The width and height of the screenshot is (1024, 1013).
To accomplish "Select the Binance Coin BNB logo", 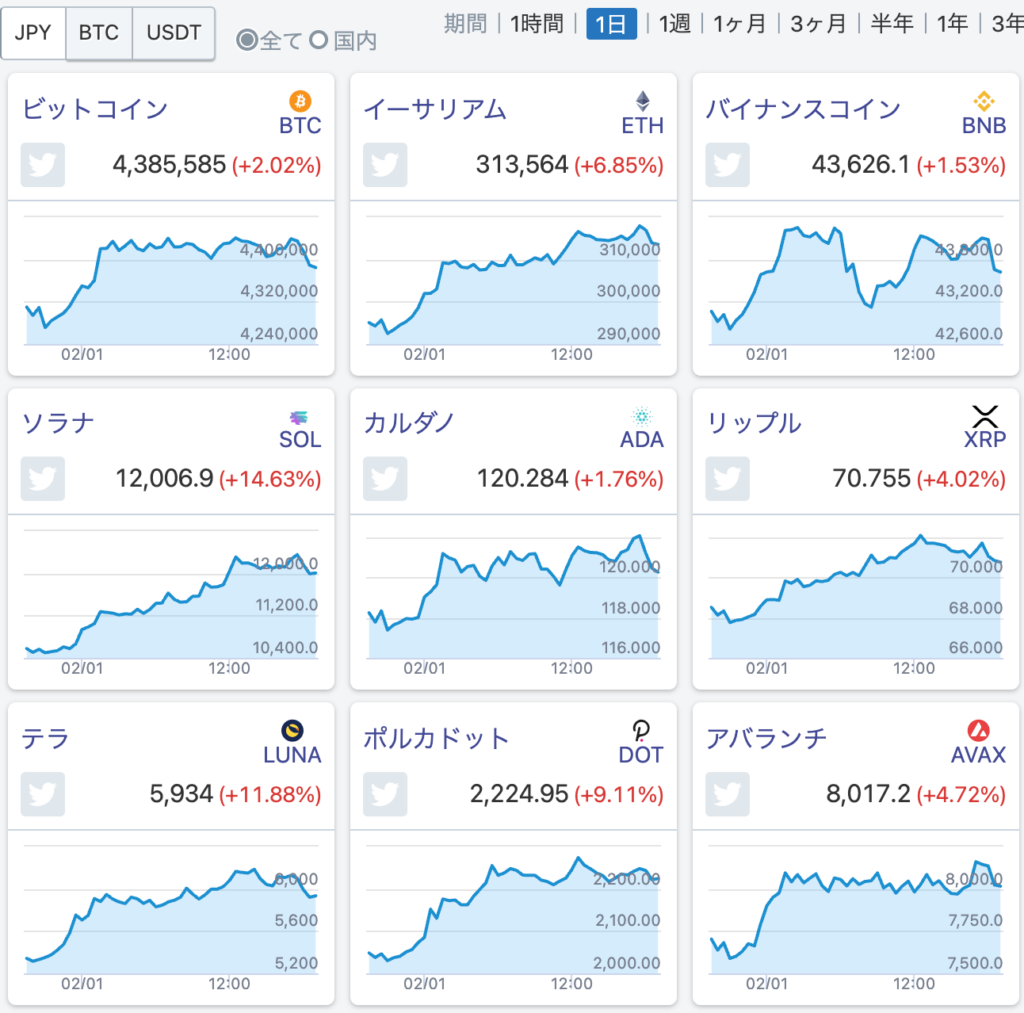I will [984, 102].
